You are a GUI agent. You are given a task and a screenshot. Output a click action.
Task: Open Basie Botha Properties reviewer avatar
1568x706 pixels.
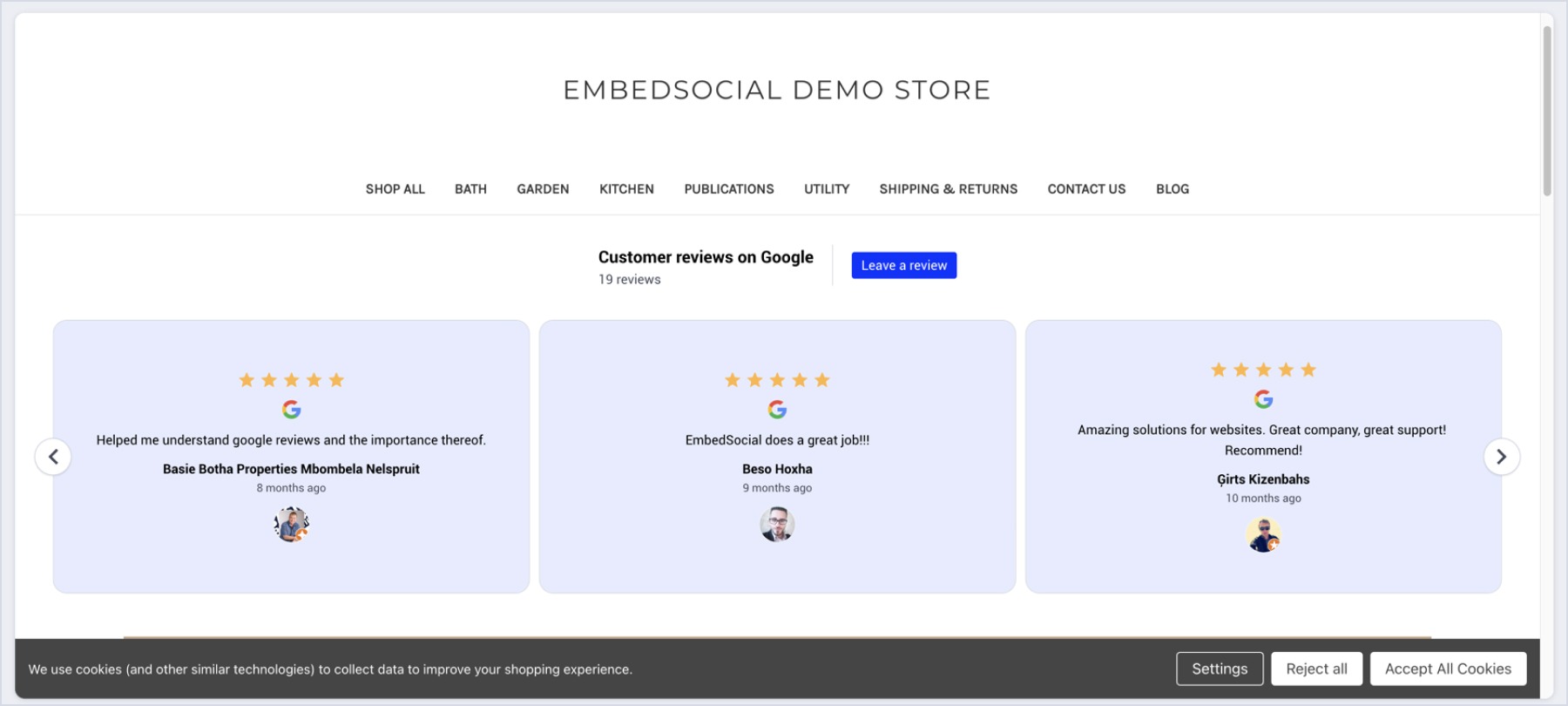[x=292, y=525]
